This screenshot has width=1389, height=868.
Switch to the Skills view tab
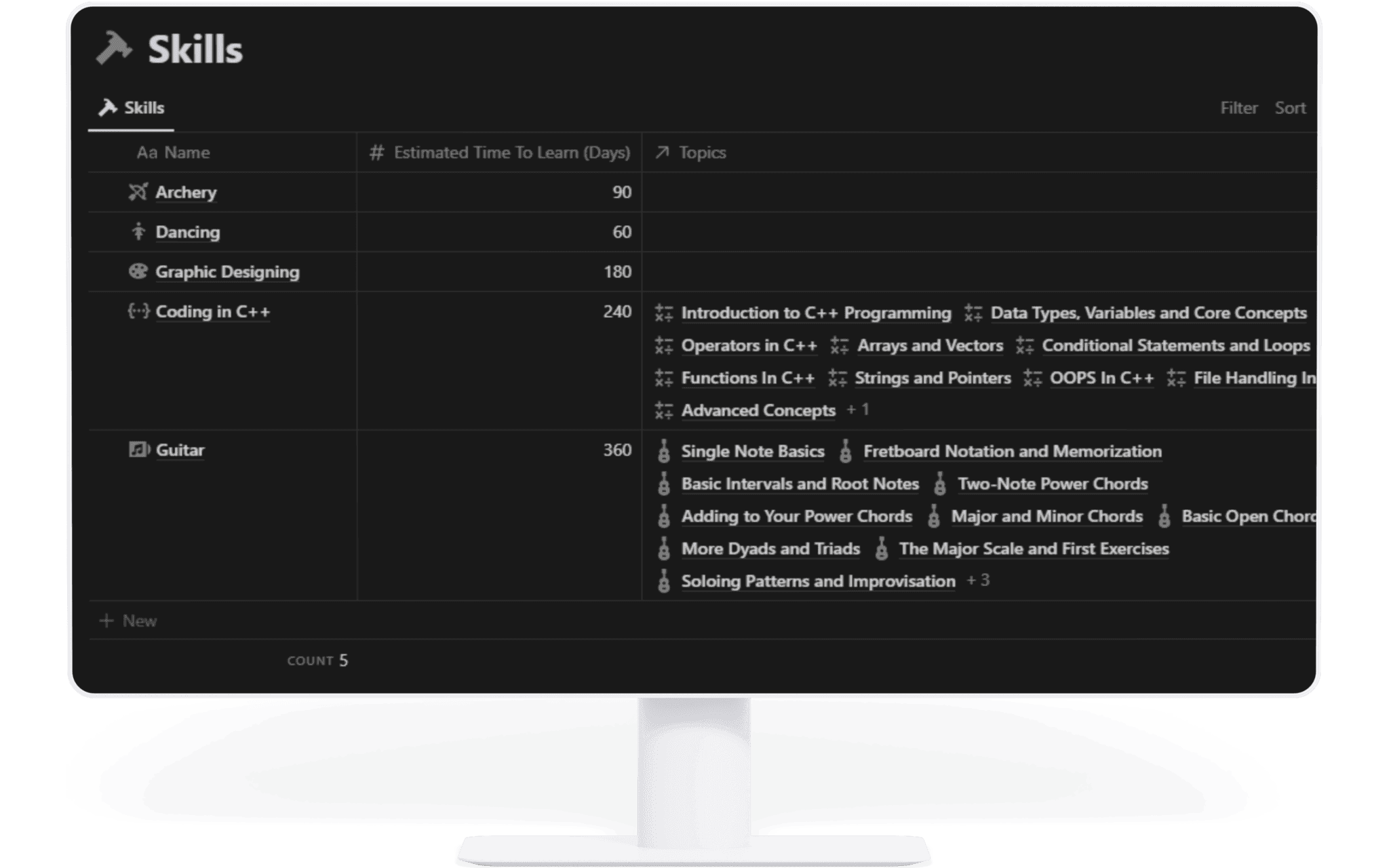(133, 106)
